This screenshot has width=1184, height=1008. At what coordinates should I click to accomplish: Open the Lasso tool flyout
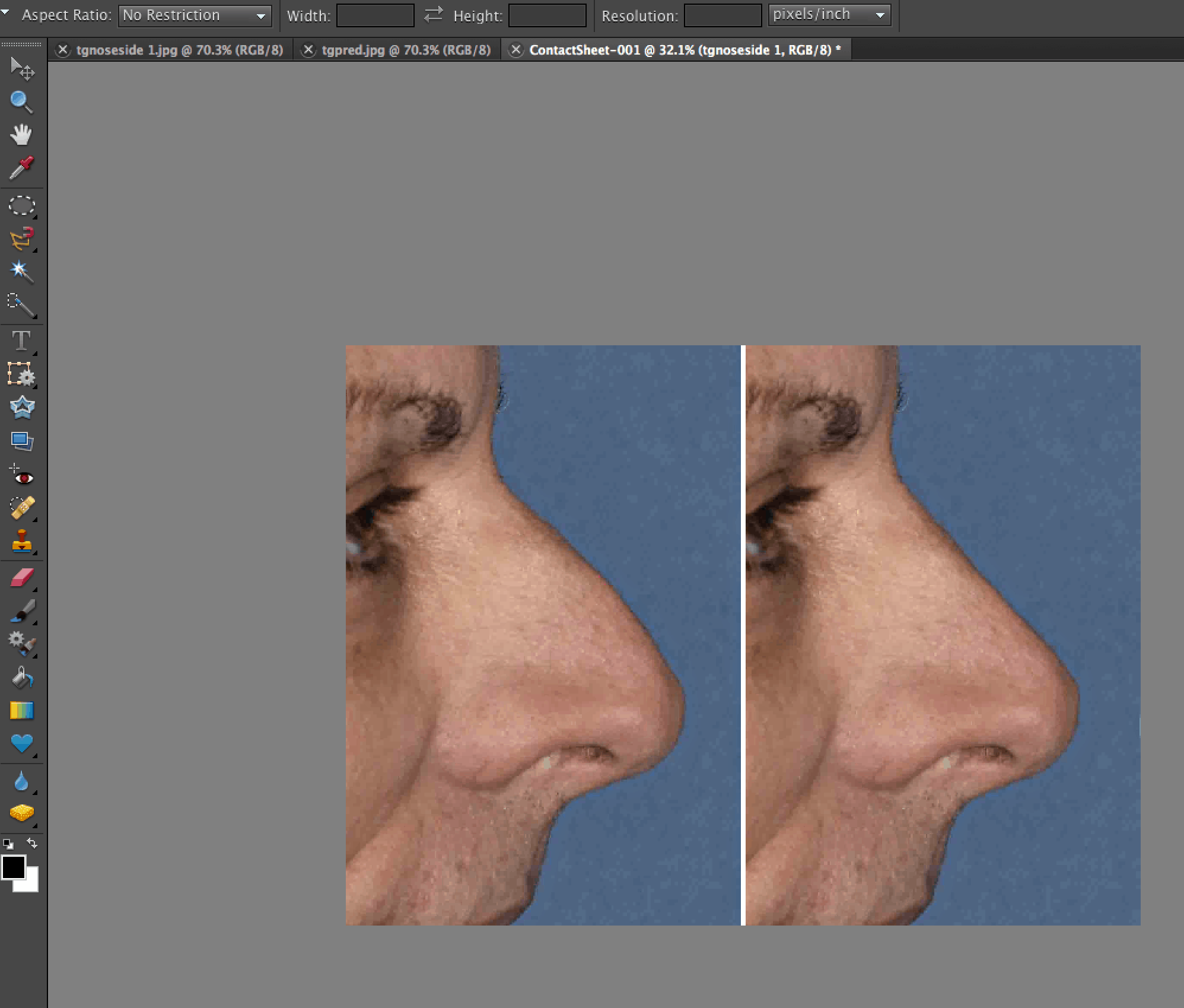[x=34, y=249]
